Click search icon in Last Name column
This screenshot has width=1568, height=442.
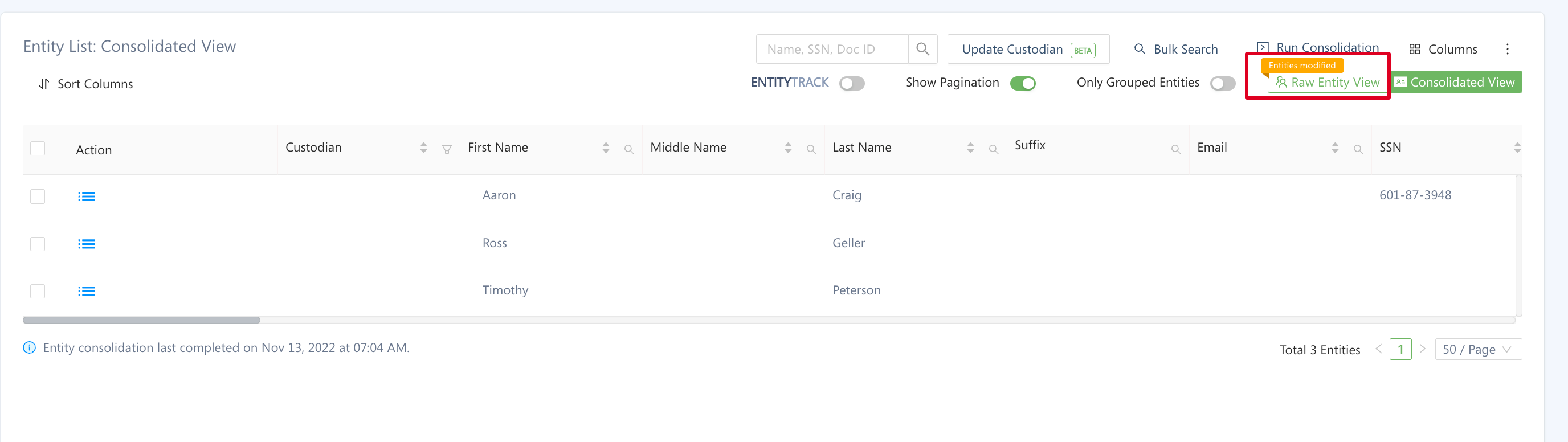(994, 149)
